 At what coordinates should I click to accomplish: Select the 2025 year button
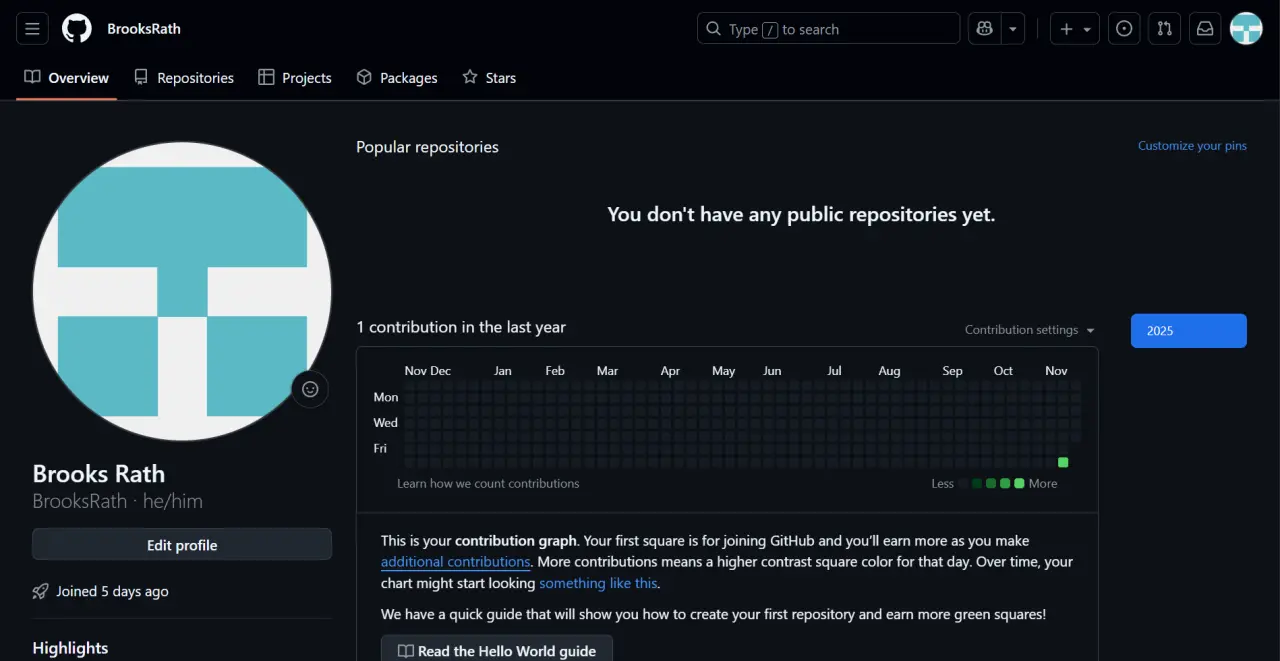pyautogui.click(x=1189, y=331)
